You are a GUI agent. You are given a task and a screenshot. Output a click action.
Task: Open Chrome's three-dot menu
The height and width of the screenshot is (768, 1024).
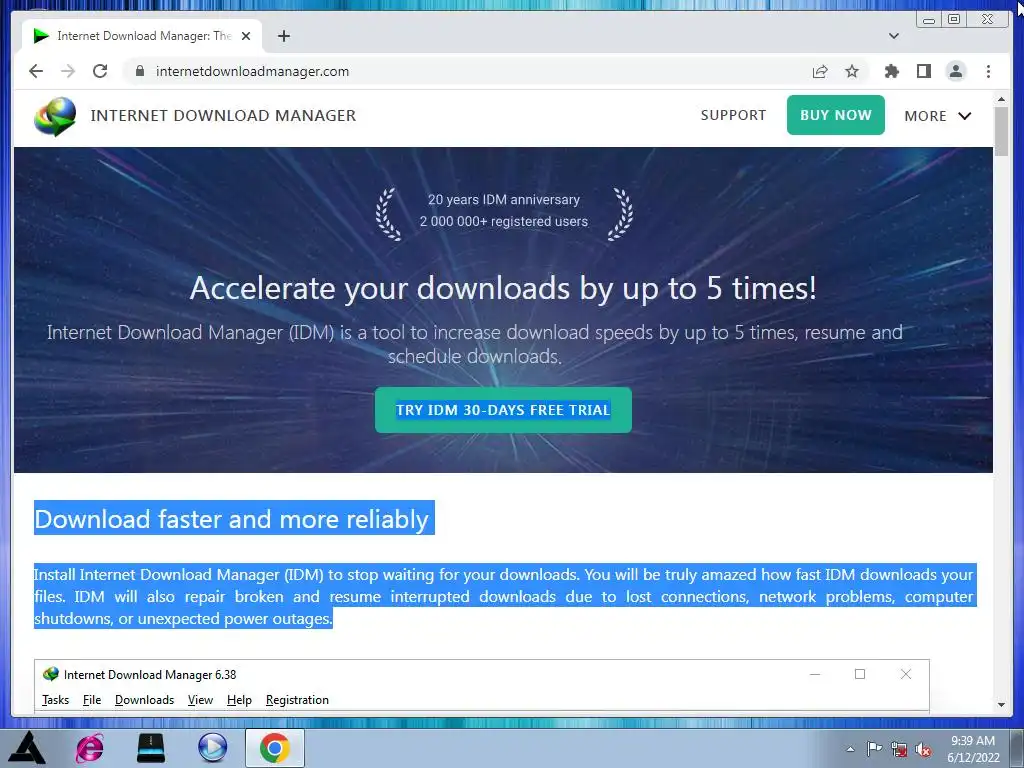pos(988,71)
